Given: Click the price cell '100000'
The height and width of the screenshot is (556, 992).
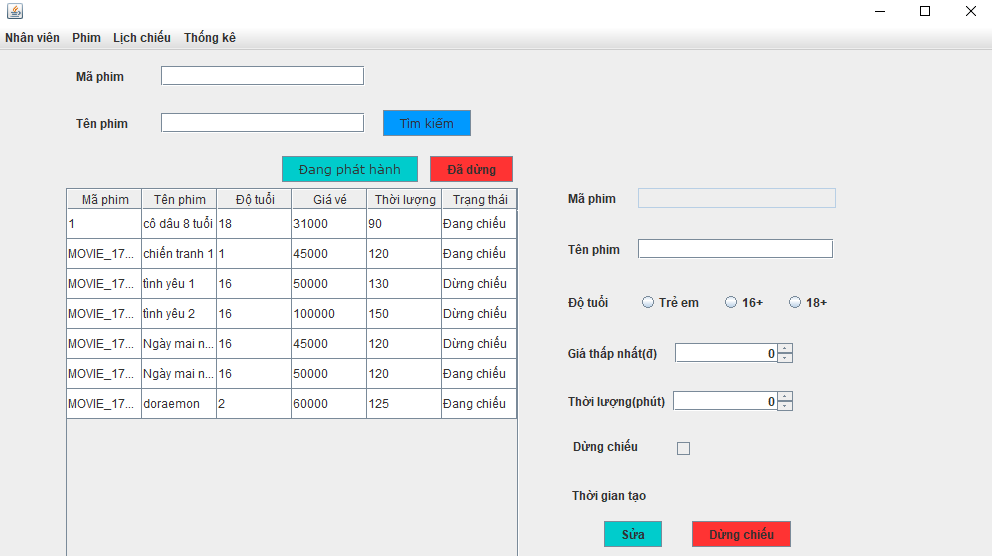Looking at the screenshot, I should point(329,314).
